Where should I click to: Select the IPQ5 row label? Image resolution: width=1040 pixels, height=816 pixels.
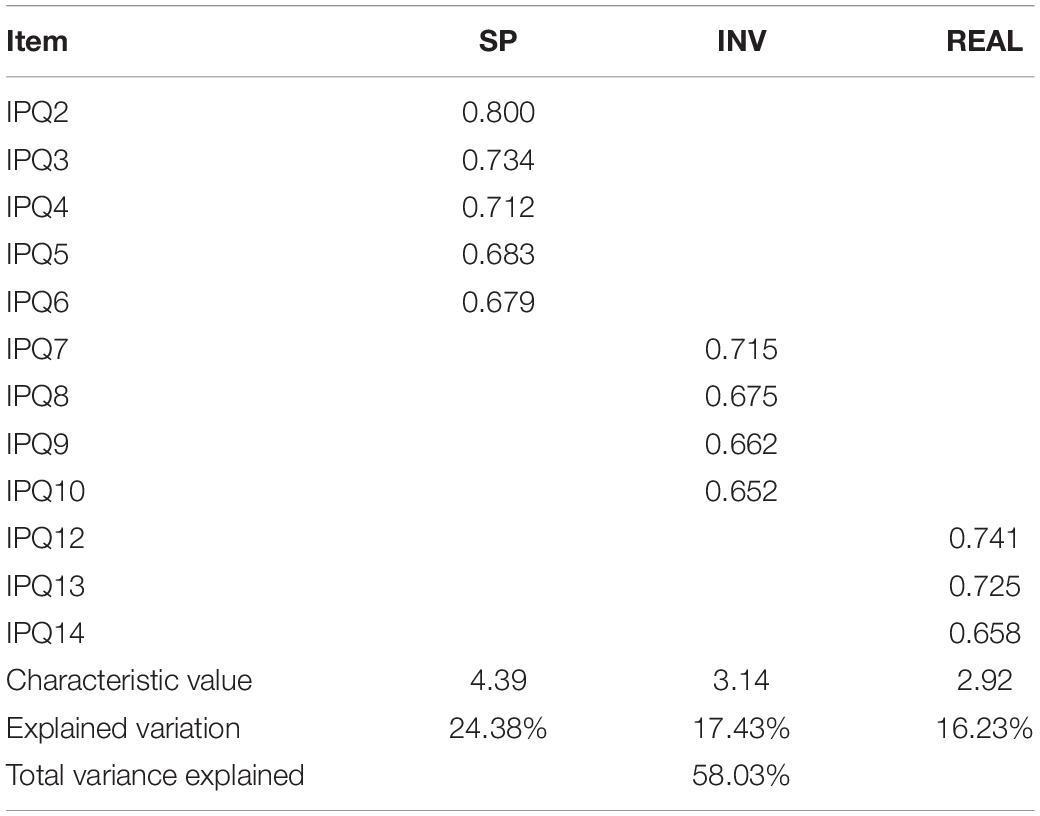click(x=37, y=254)
